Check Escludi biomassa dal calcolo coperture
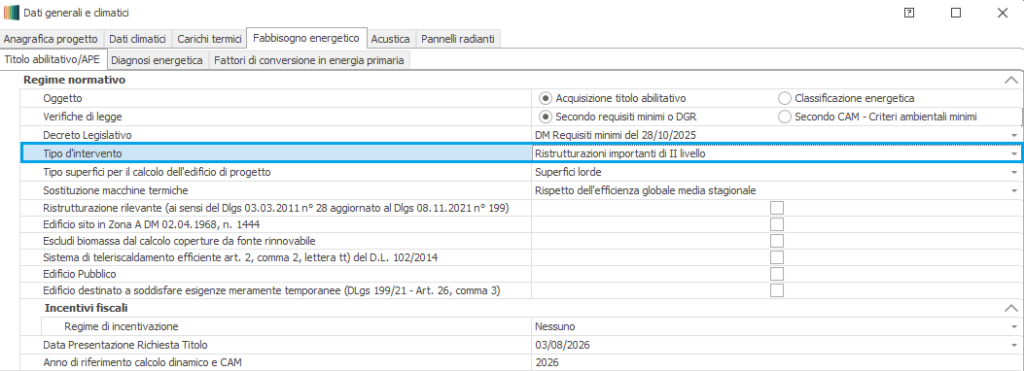 click(776, 241)
